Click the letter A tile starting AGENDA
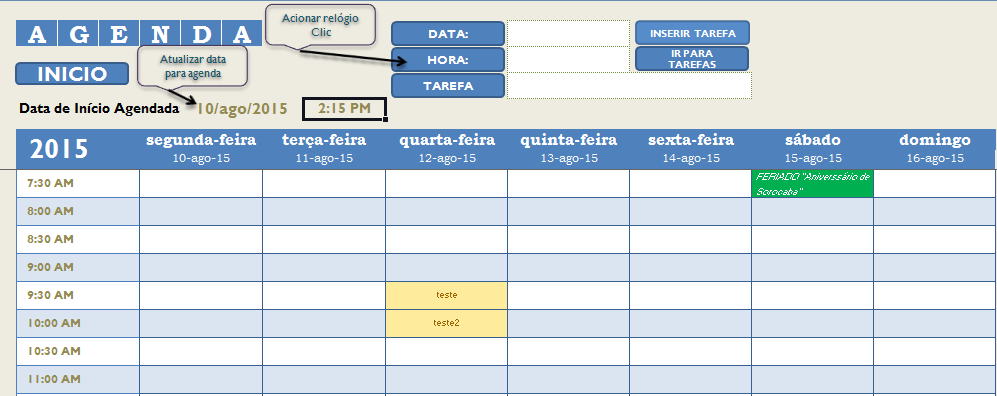 pos(37,34)
